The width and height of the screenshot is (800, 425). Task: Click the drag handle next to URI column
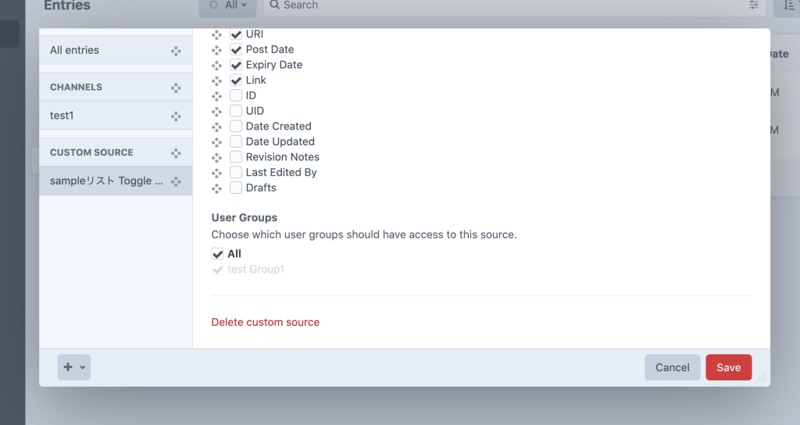click(217, 35)
